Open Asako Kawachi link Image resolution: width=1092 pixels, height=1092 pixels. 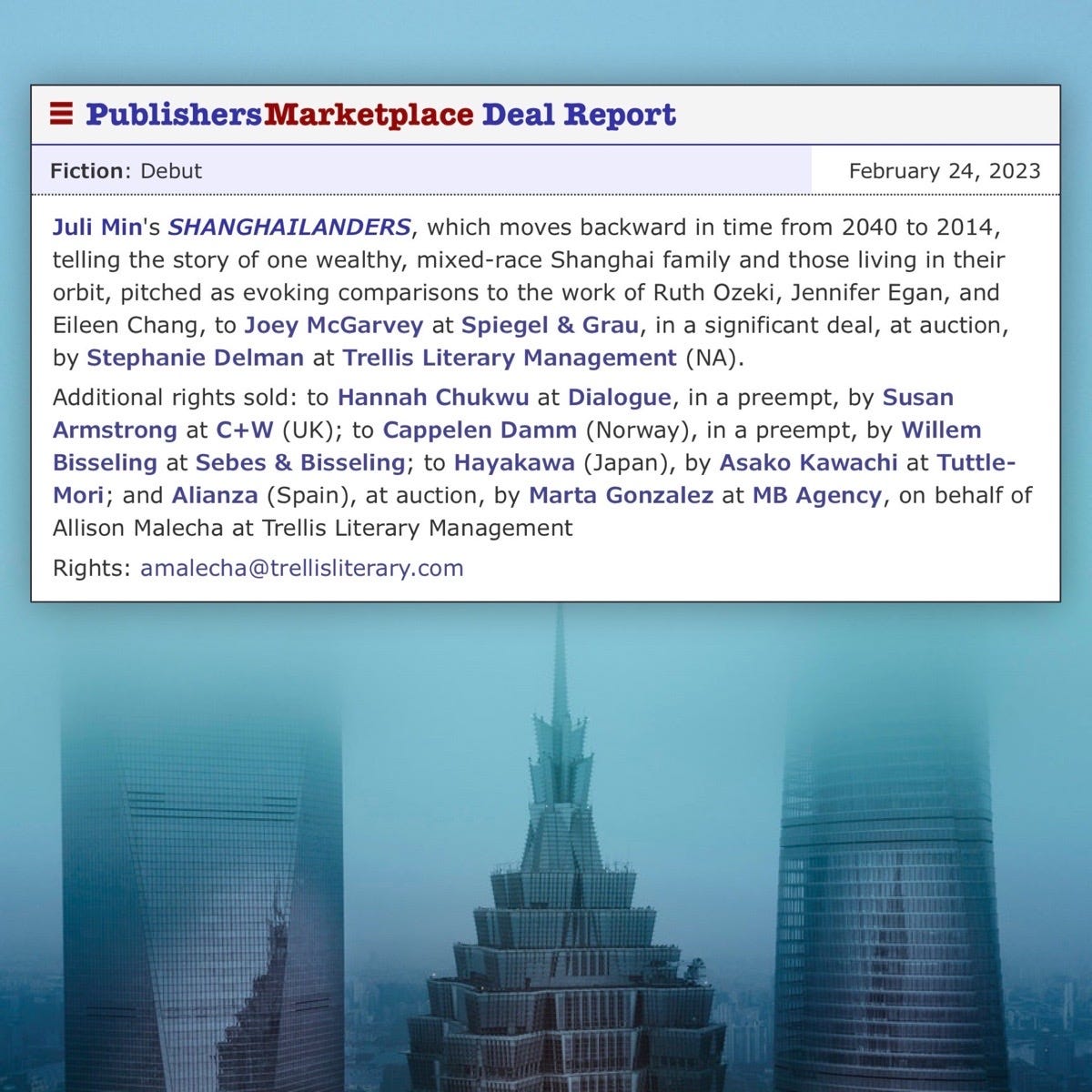pyautogui.click(x=809, y=462)
